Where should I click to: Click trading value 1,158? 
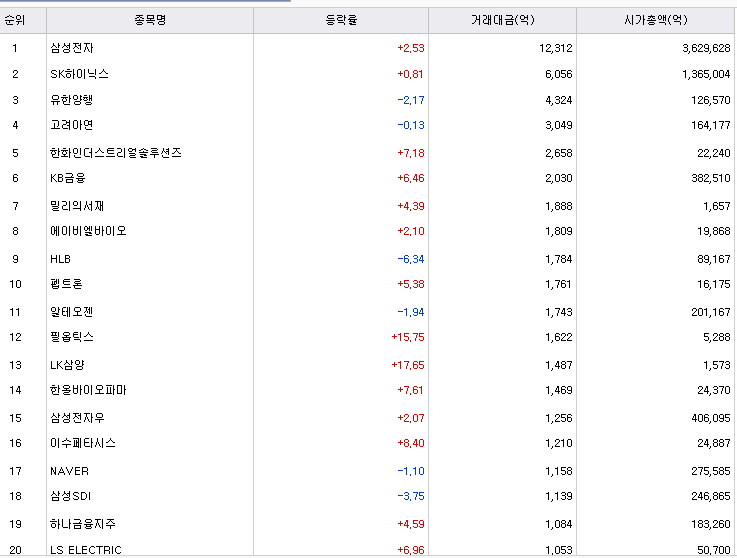pos(559,471)
